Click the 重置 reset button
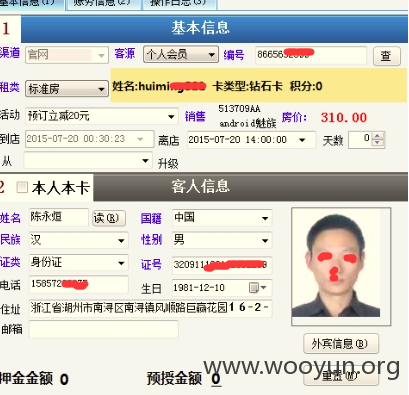Viewport: 409px width, 395px height. (341, 376)
